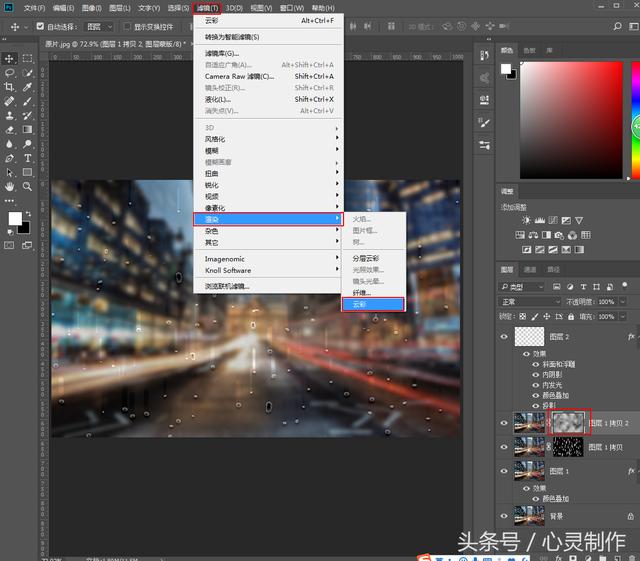
Task: Click 云彩 in the render submenu
Action: [x=372, y=304]
